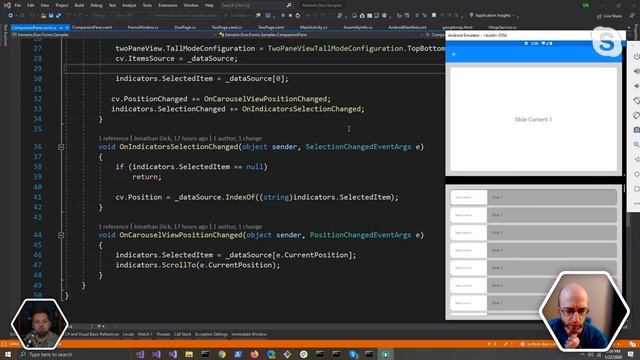The width and height of the screenshot is (640, 360).
Task: Click the Save toolbar icon
Action: click(51, 16)
